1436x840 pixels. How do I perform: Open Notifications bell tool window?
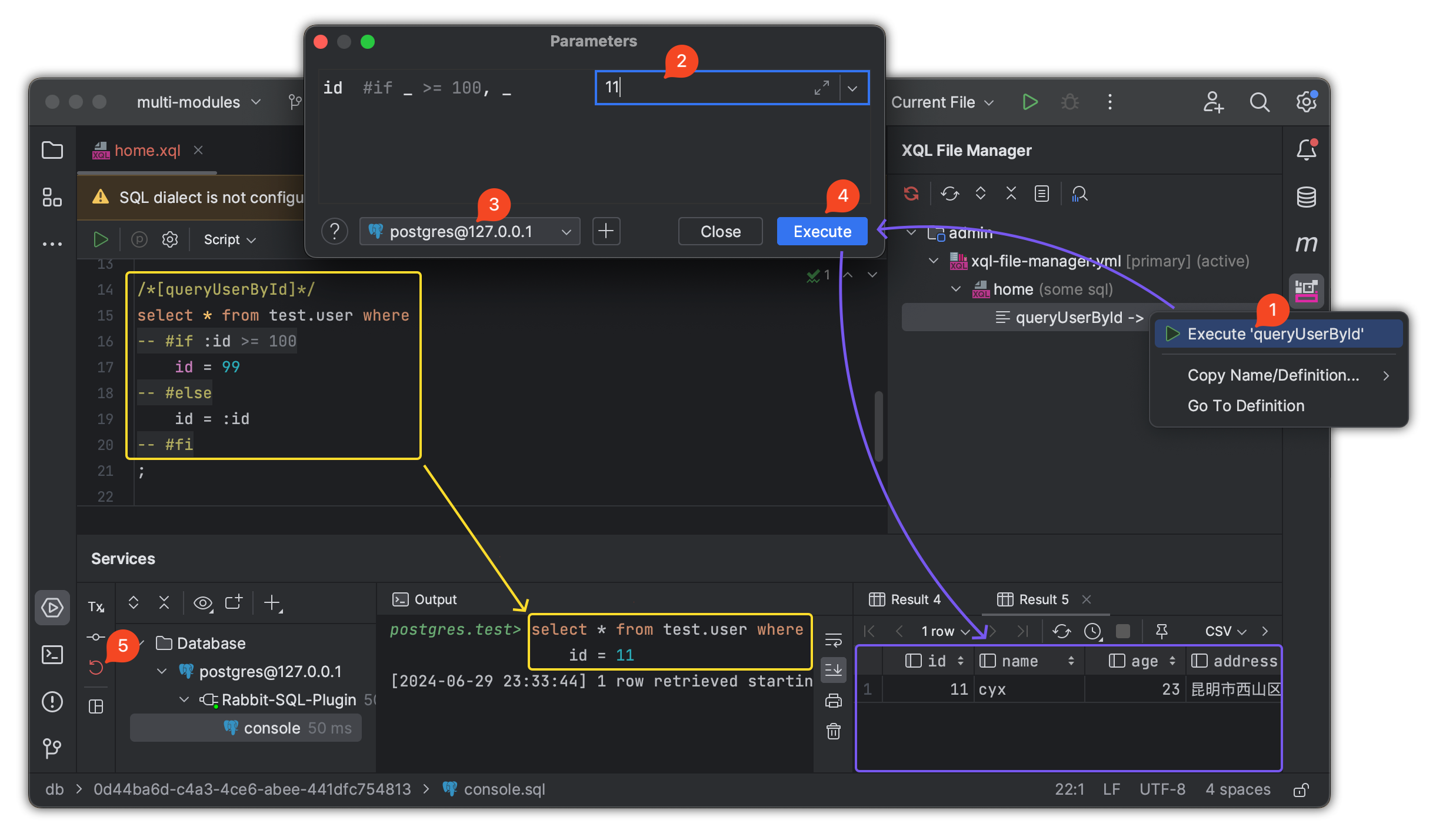[1306, 149]
